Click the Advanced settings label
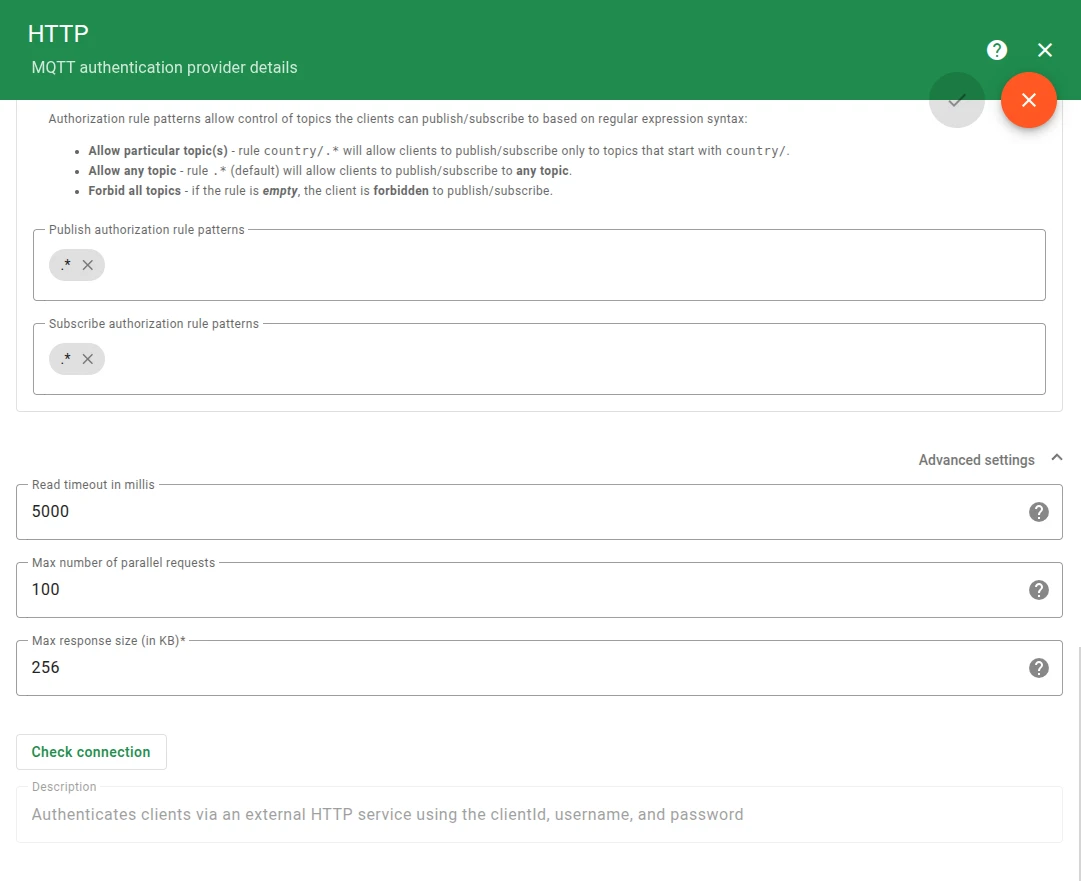1081x881 pixels. pyautogui.click(x=976, y=460)
